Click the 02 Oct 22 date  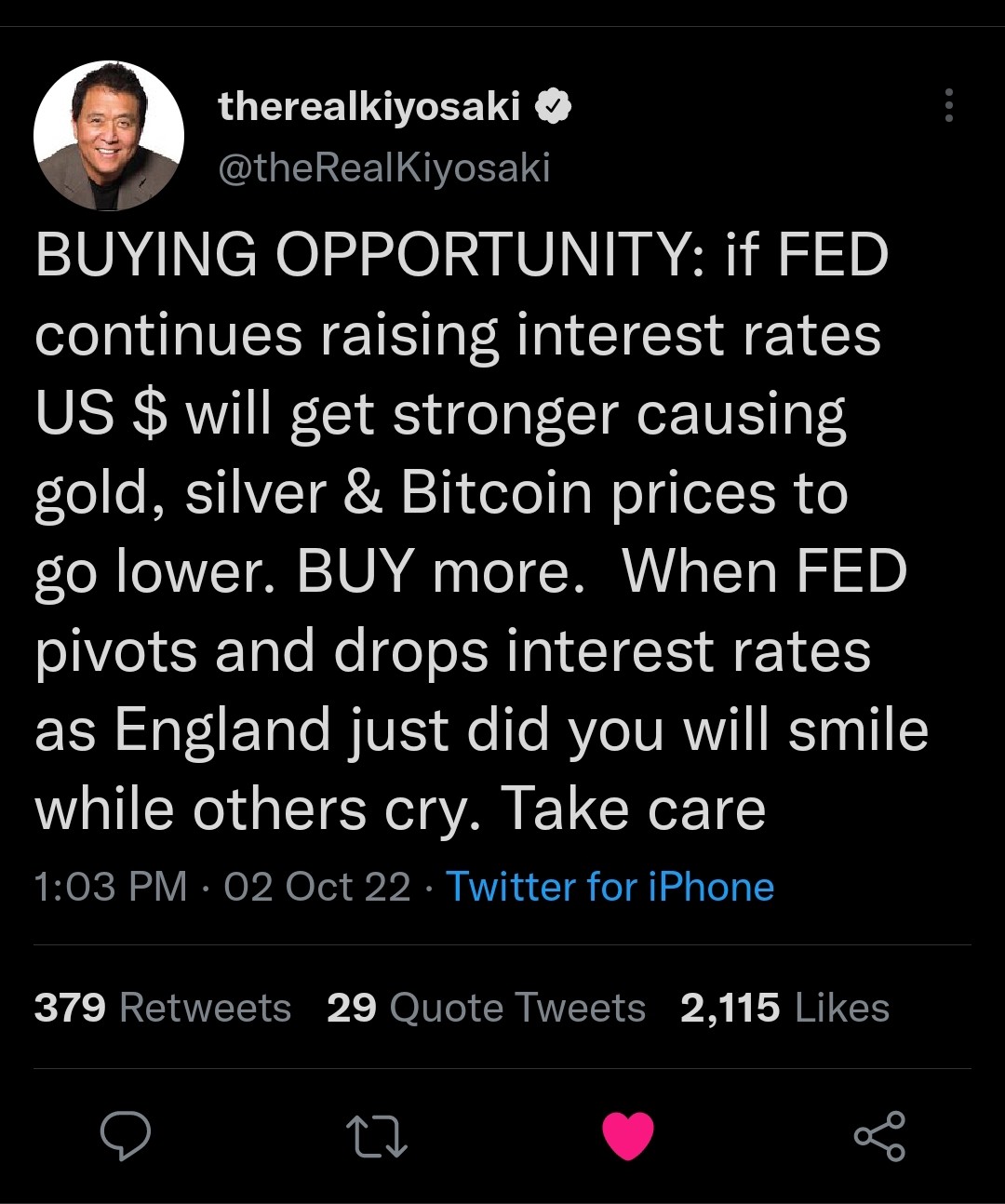point(317,887)
